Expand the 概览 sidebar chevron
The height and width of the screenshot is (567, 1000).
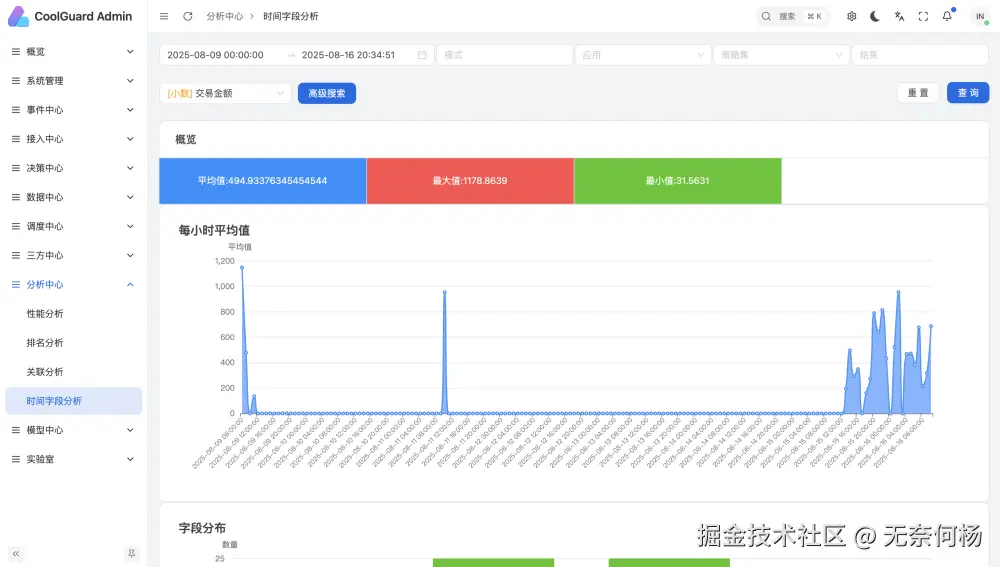[130, 52]
